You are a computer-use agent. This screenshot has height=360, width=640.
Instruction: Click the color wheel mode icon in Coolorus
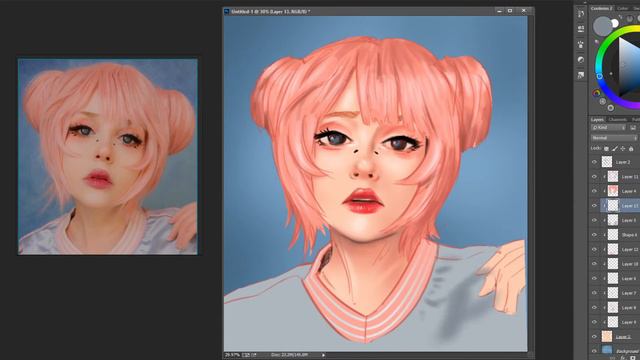596,93
